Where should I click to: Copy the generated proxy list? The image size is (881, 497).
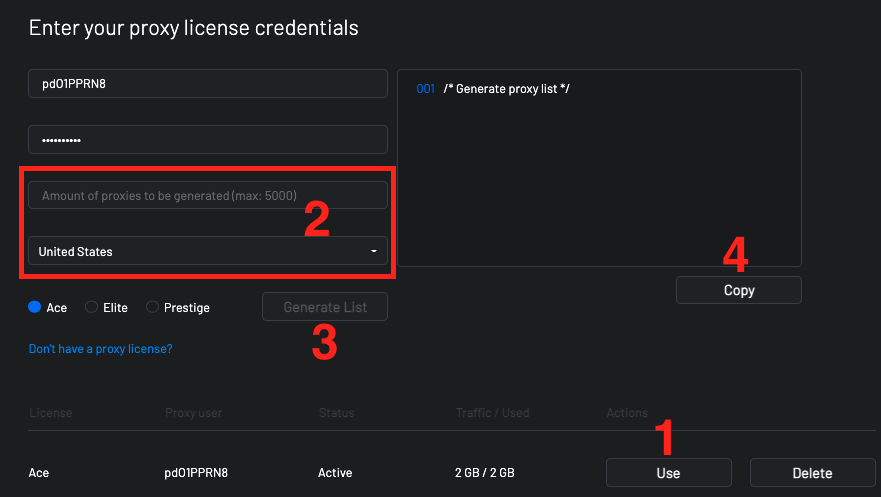pyautogui.click(x=739, y=290)
